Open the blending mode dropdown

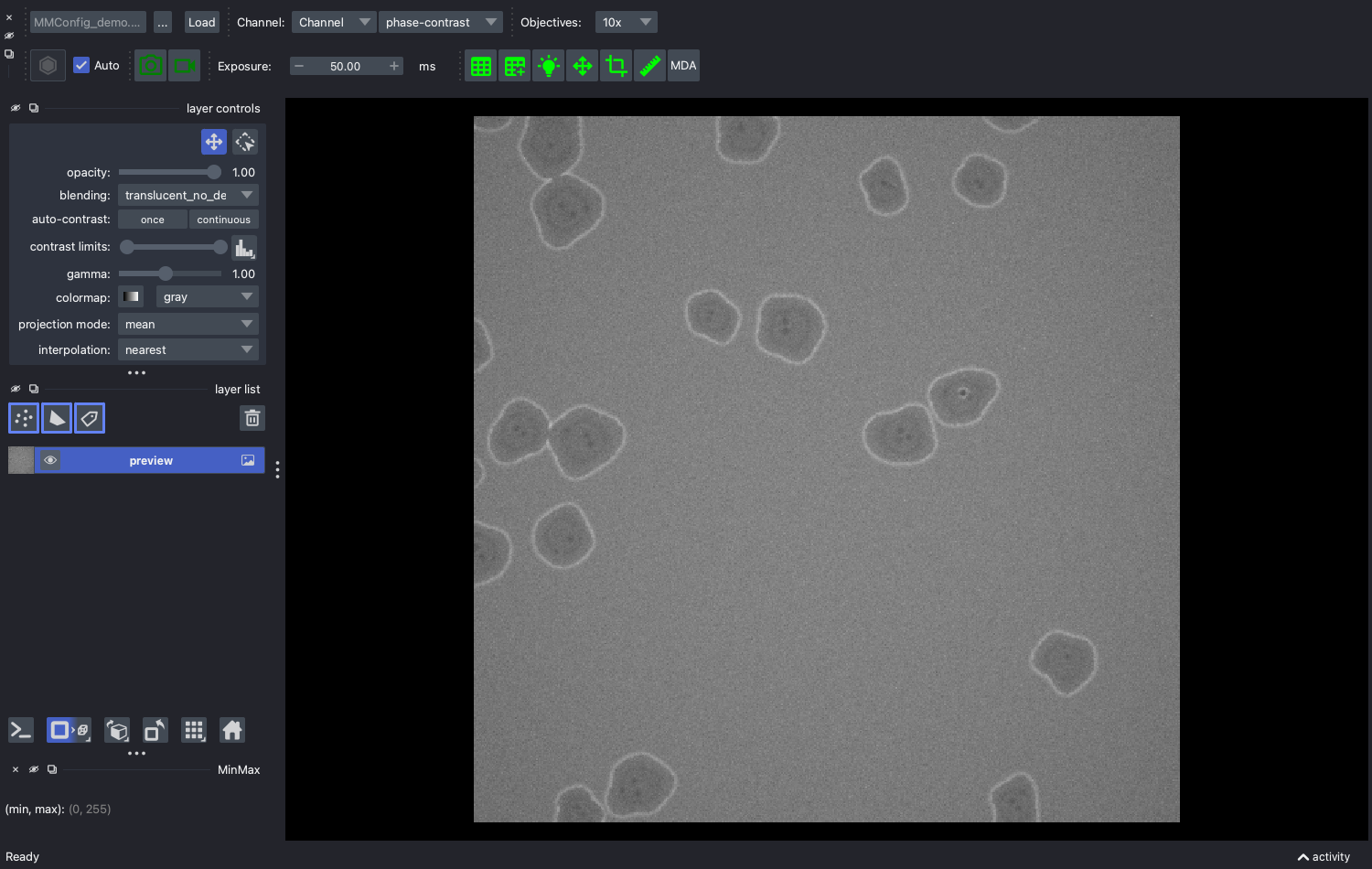188,195
